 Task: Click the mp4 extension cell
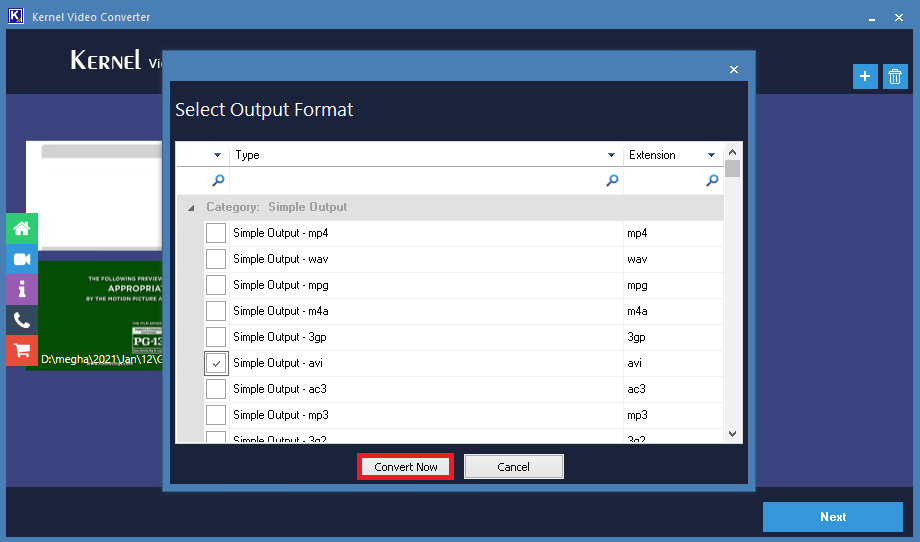tap(673, 233)
